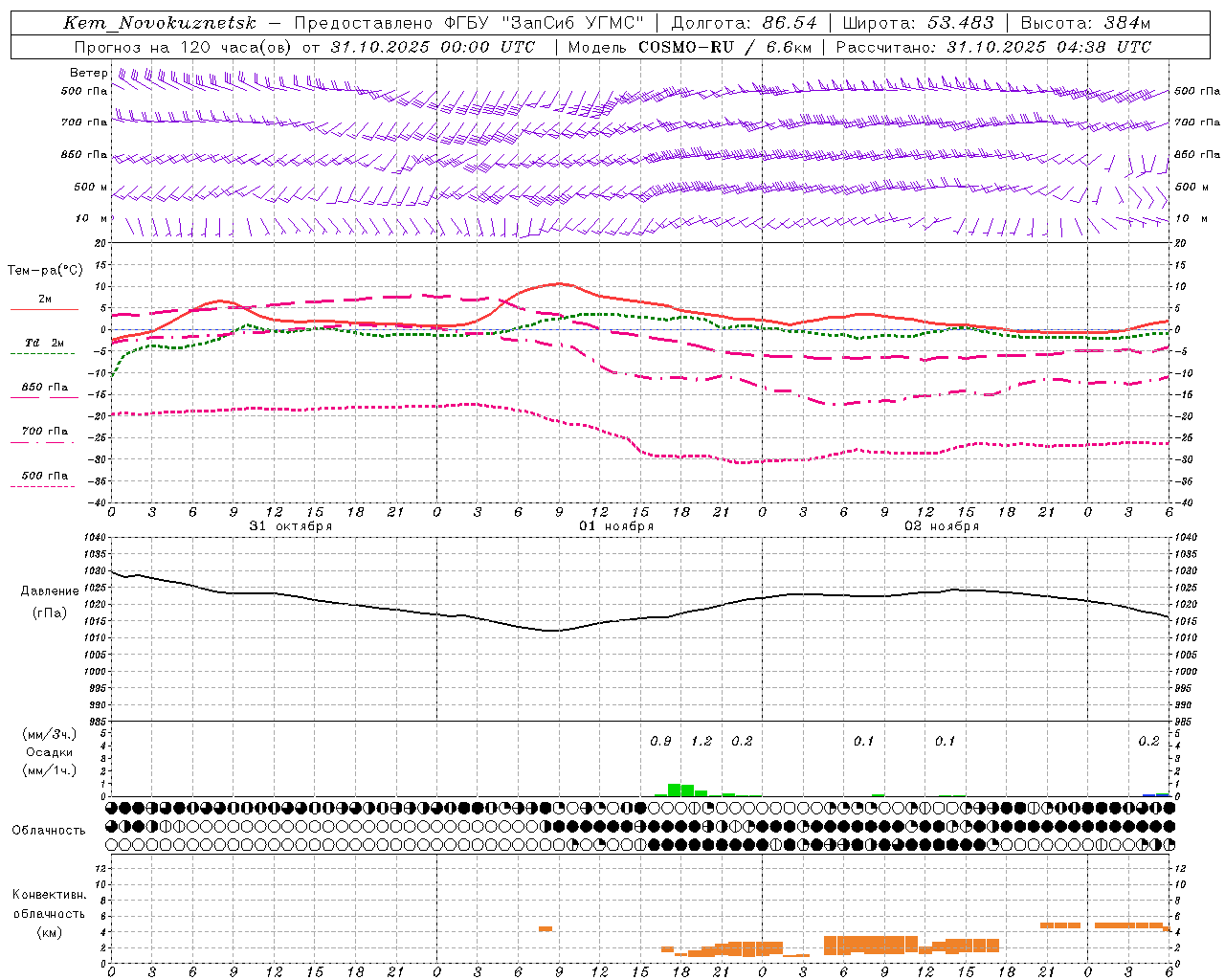Click the 'Ветер' wind panel label
Image resolution: width=1225 pixels, height=980 pixels.
[x=89, y=73]
